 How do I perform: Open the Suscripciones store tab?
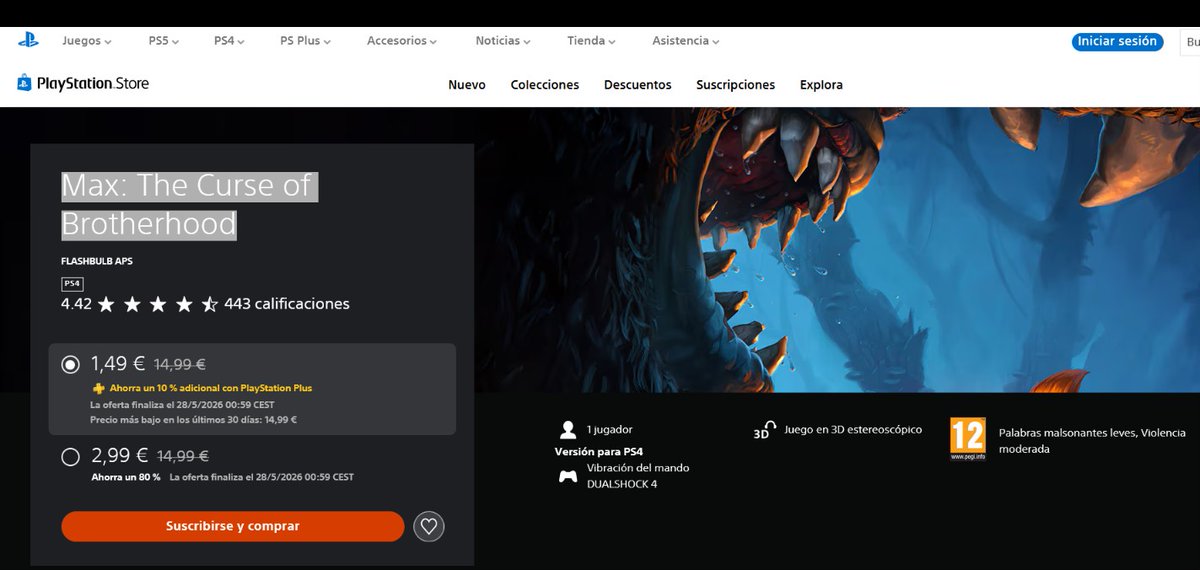pyautogui.click(x=736, y=85)
